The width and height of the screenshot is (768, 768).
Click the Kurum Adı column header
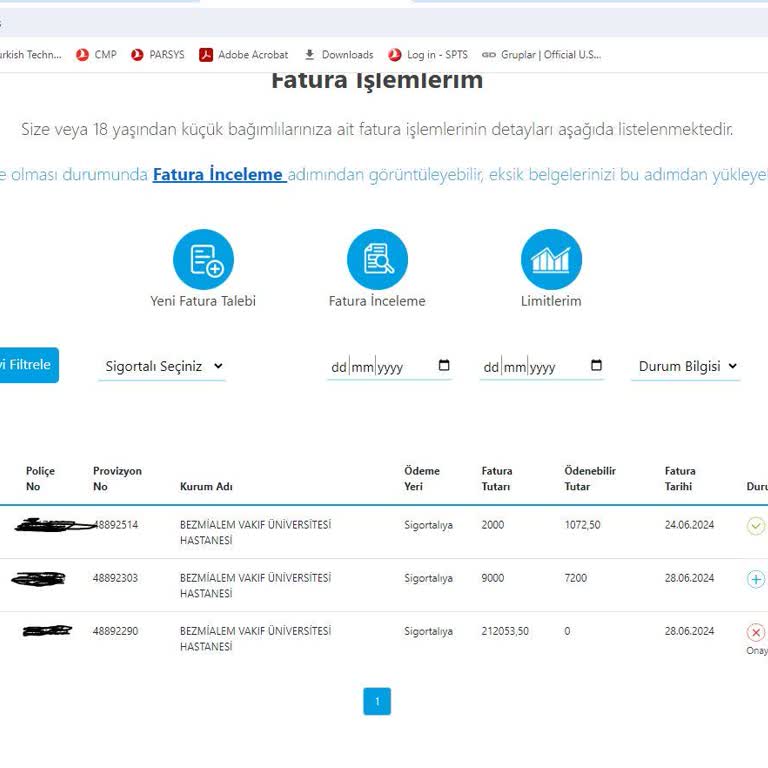point(206,486)
